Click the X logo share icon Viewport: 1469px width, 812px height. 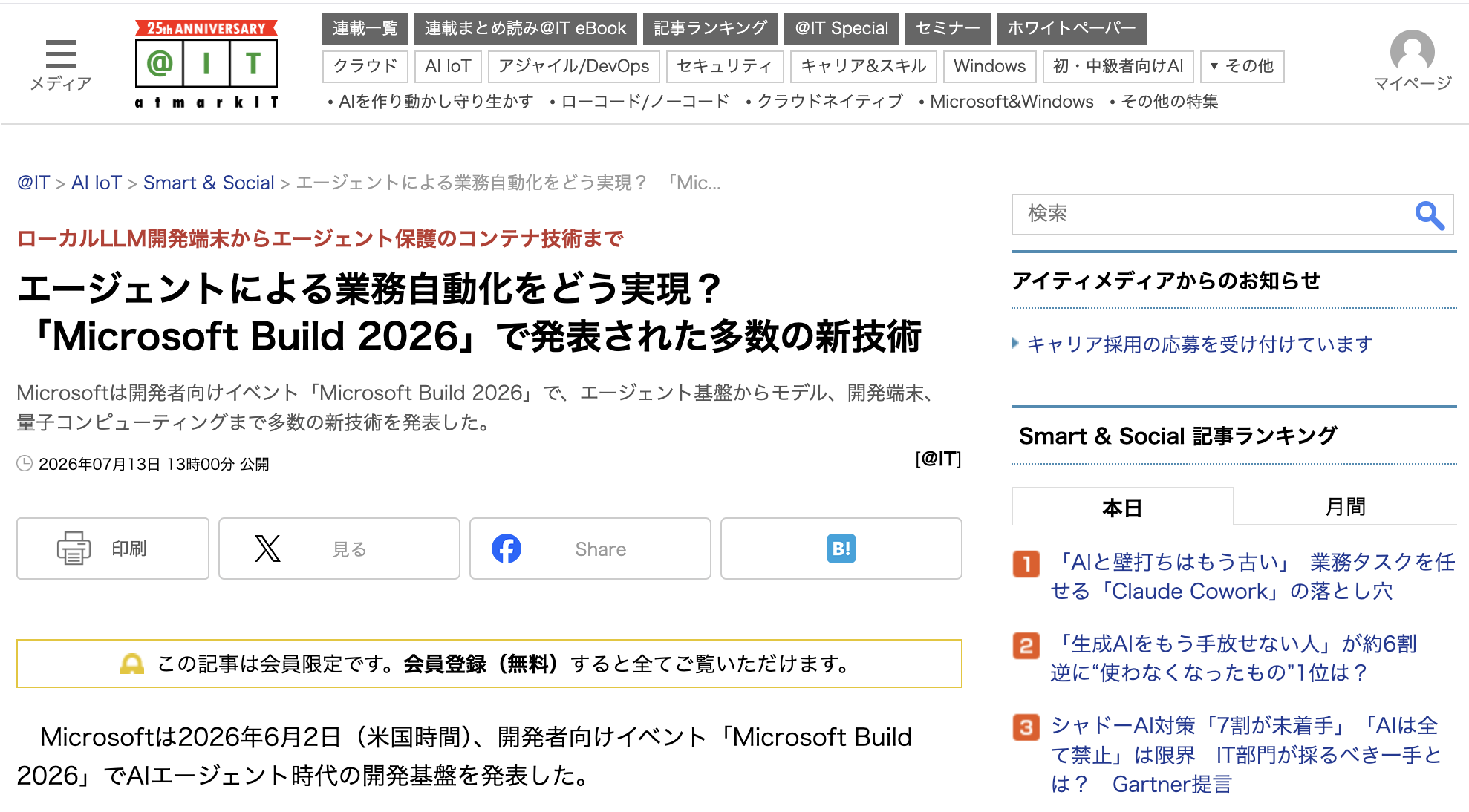click(x=267, y=549)
